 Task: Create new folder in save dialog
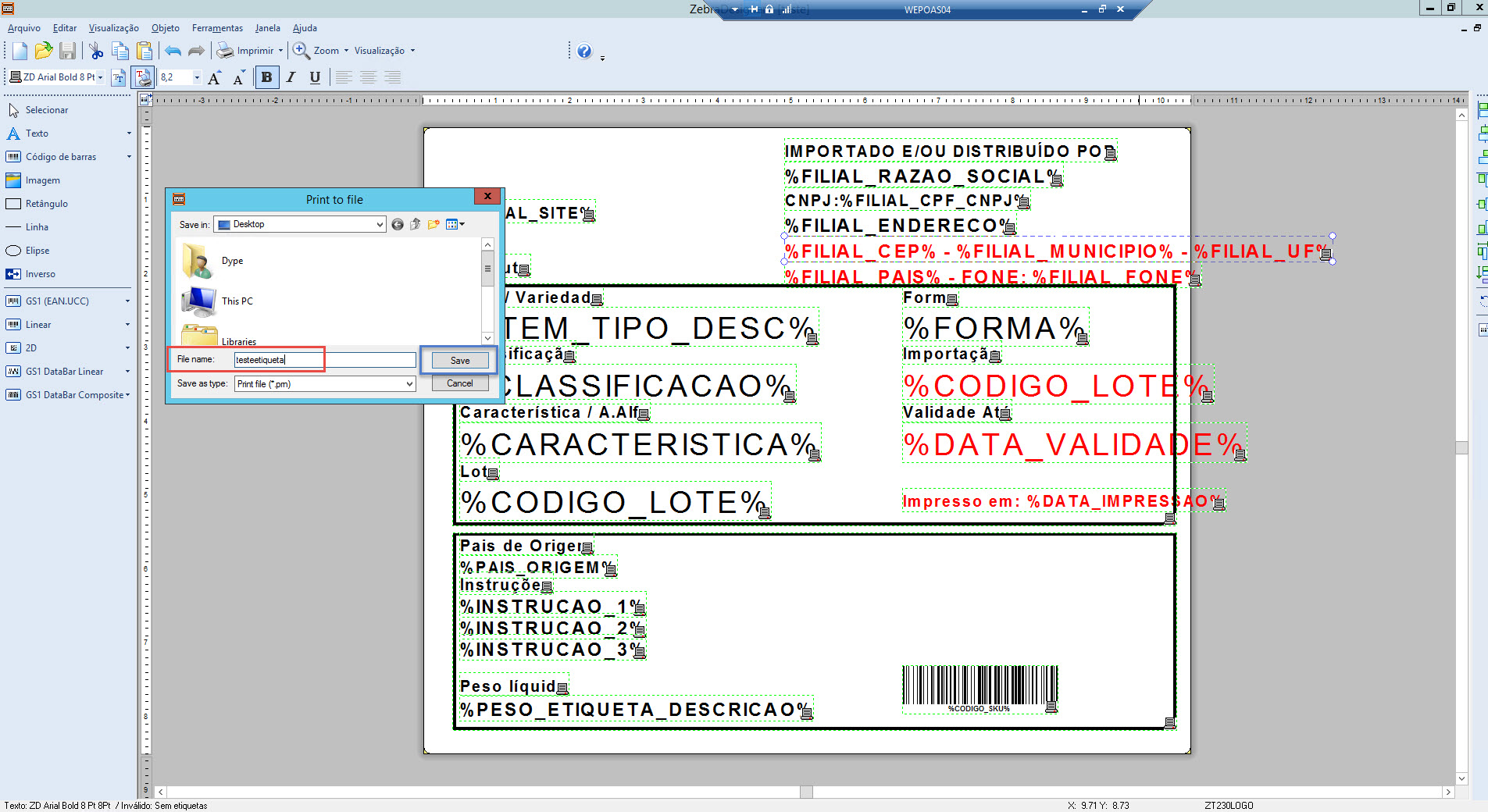coord(434,224)
